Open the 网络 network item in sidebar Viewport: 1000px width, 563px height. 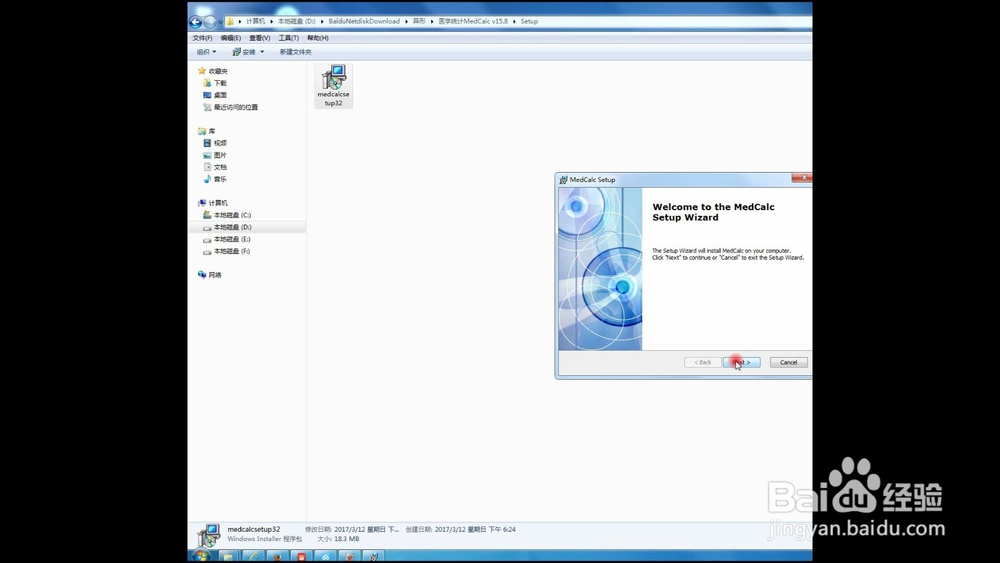[x=210, y=275]
